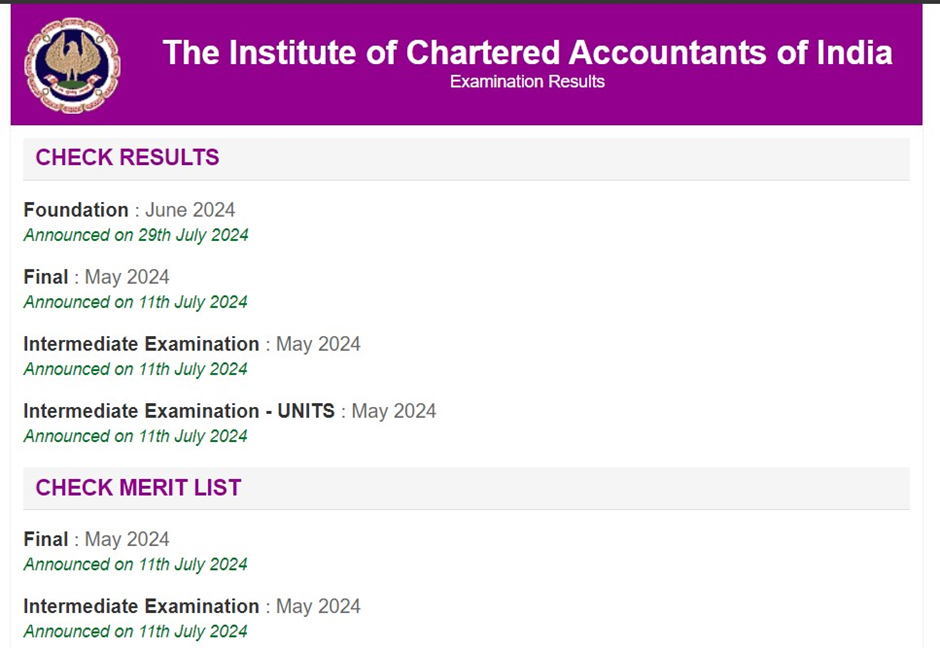Click announcement date below Intermediate Examination result
Viewport: 940px width, 648px height.
(x=135, y=369)
